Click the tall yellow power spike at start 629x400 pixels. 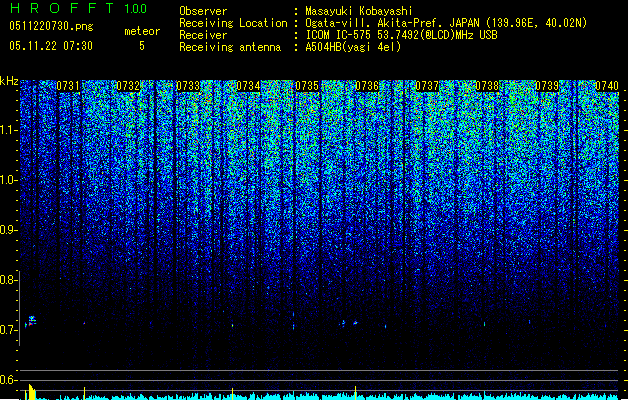click(30, 392)
